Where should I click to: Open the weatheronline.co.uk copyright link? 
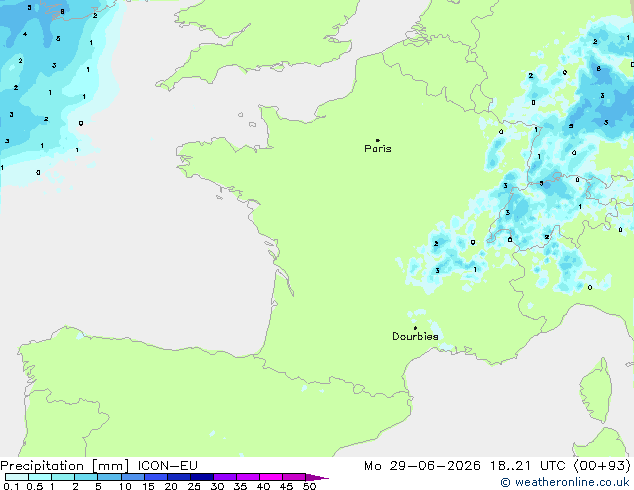point(565,482)
